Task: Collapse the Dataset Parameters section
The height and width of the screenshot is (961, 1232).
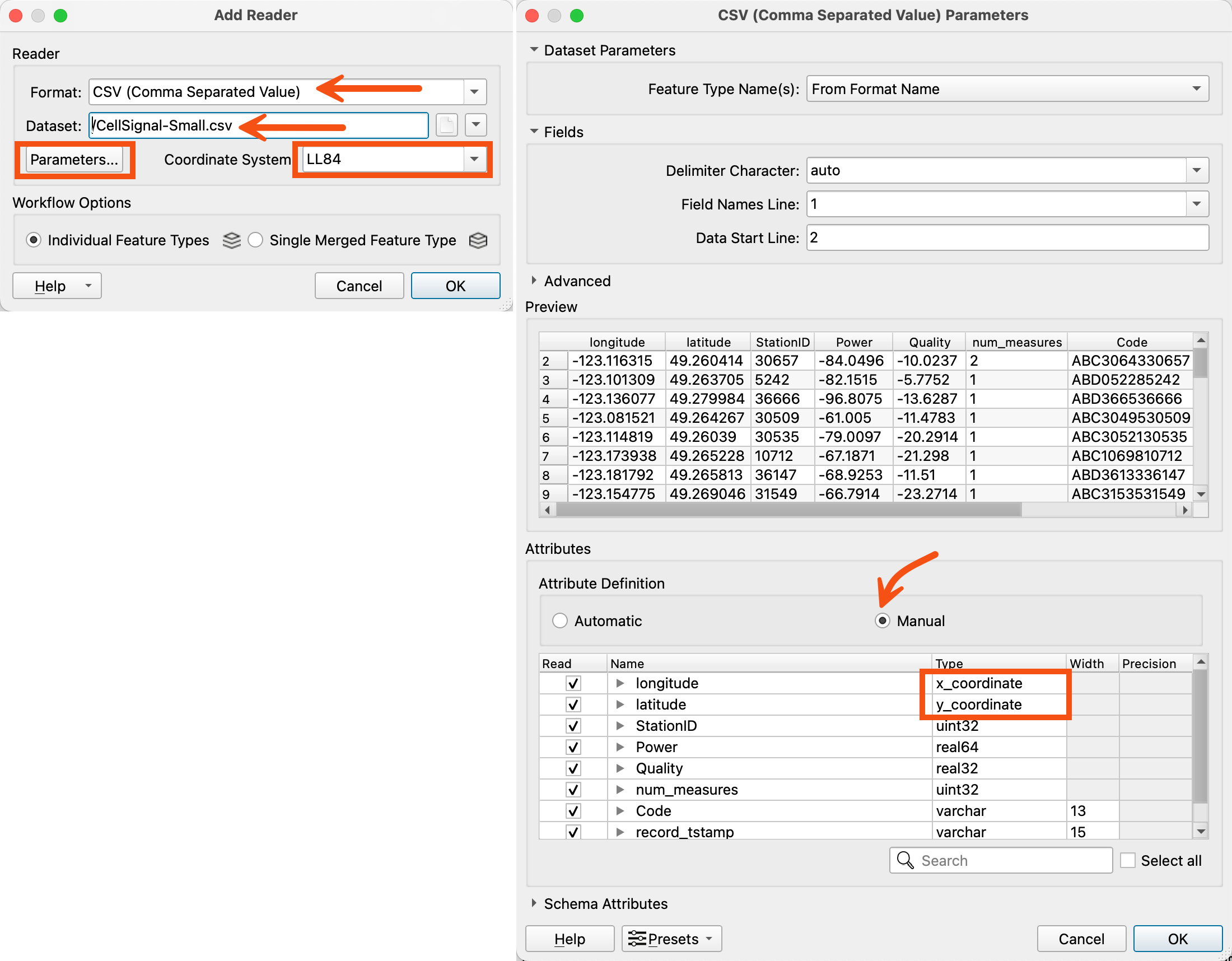Action: tap(534, 50)
